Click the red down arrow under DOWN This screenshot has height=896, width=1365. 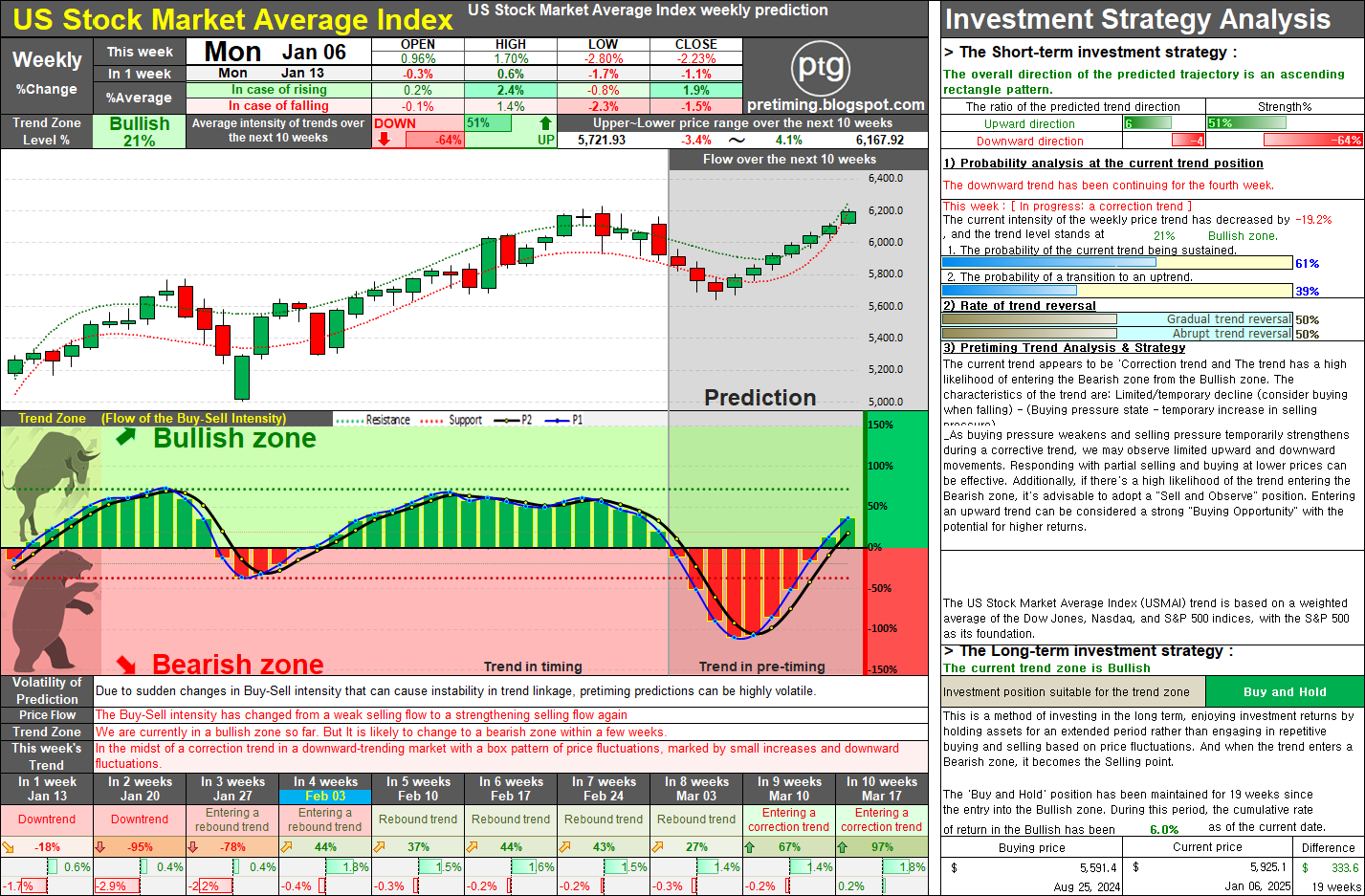[x=383, y=140]
